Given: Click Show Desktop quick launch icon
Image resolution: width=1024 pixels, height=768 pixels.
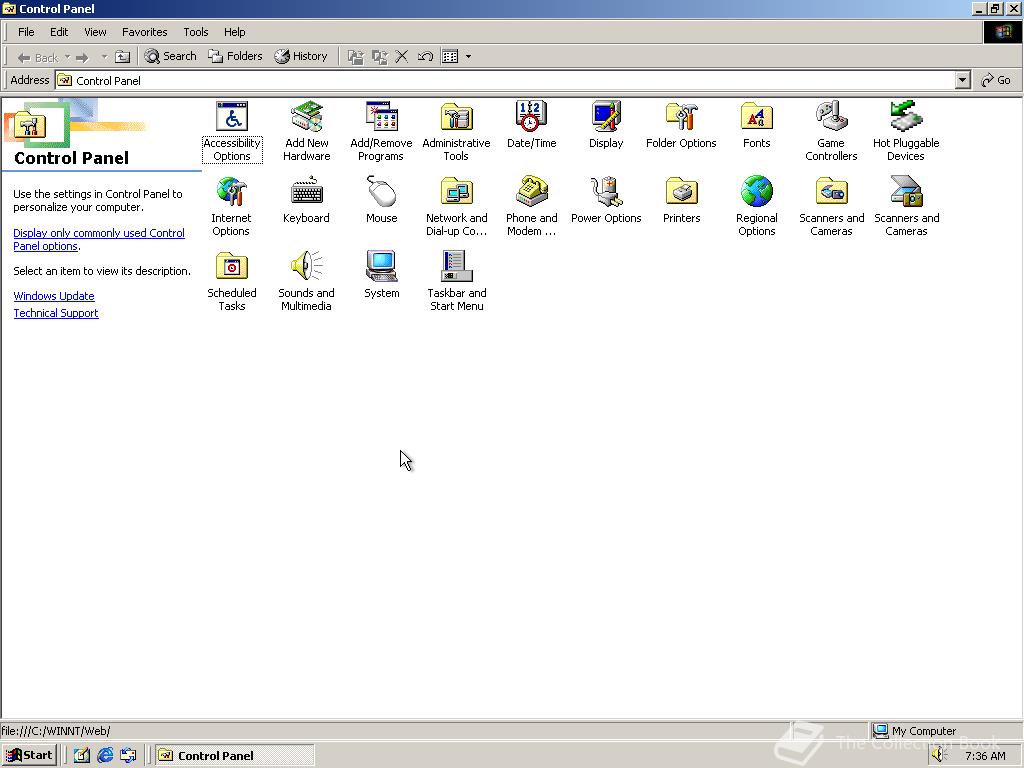Looking at the screenshot, I should click(81, 756).
